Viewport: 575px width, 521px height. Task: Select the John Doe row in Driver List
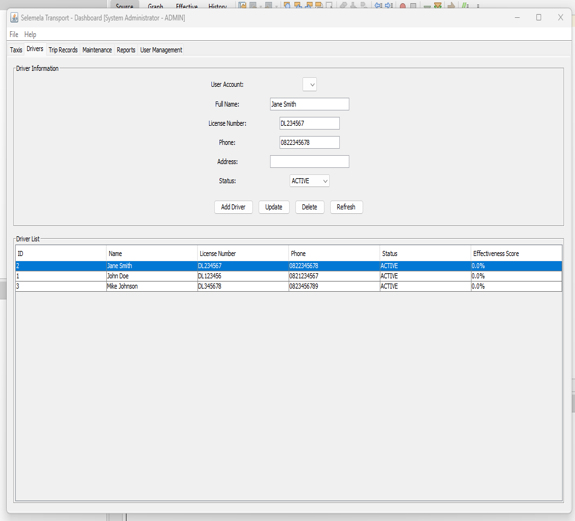coord(289,276)
